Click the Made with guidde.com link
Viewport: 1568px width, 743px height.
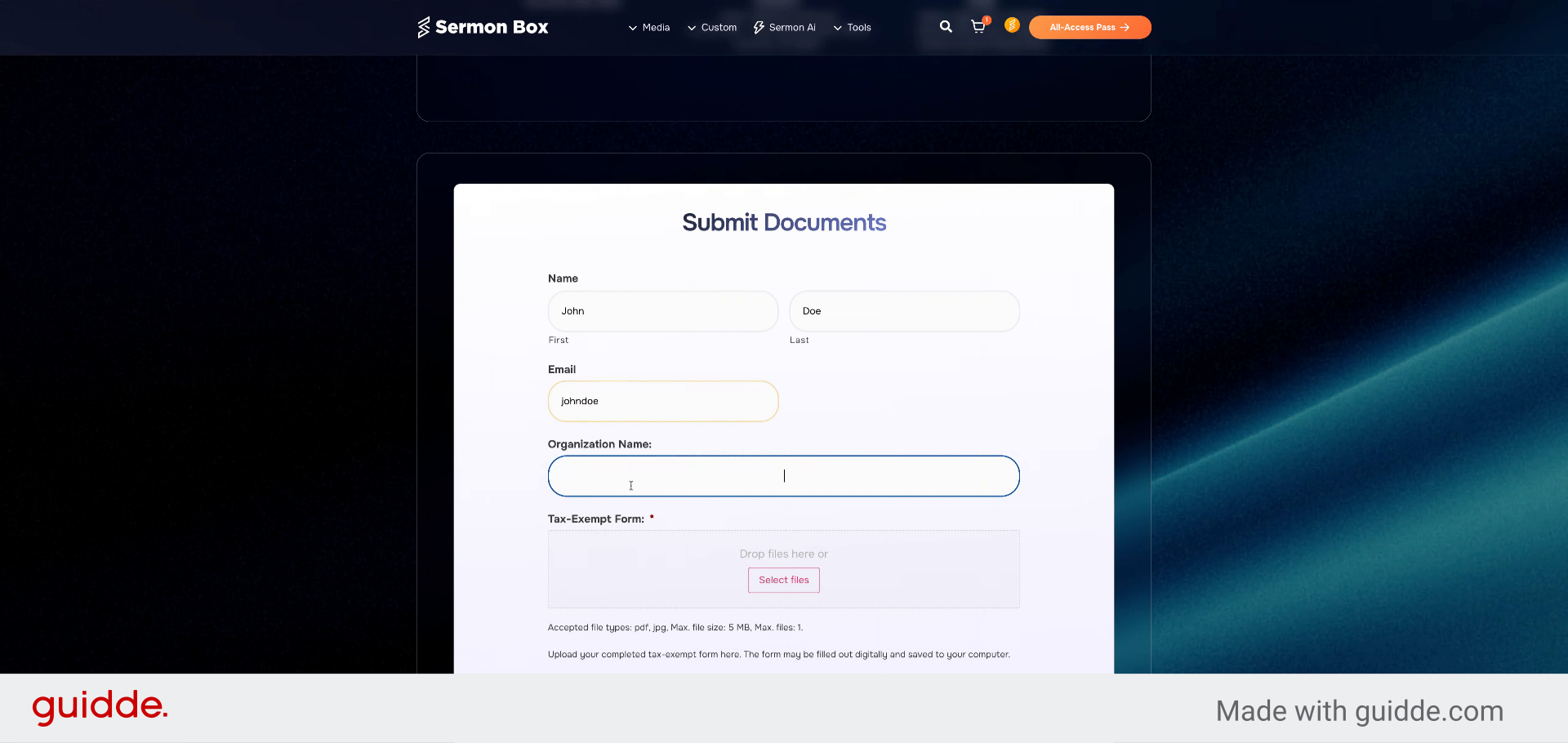1359,711
